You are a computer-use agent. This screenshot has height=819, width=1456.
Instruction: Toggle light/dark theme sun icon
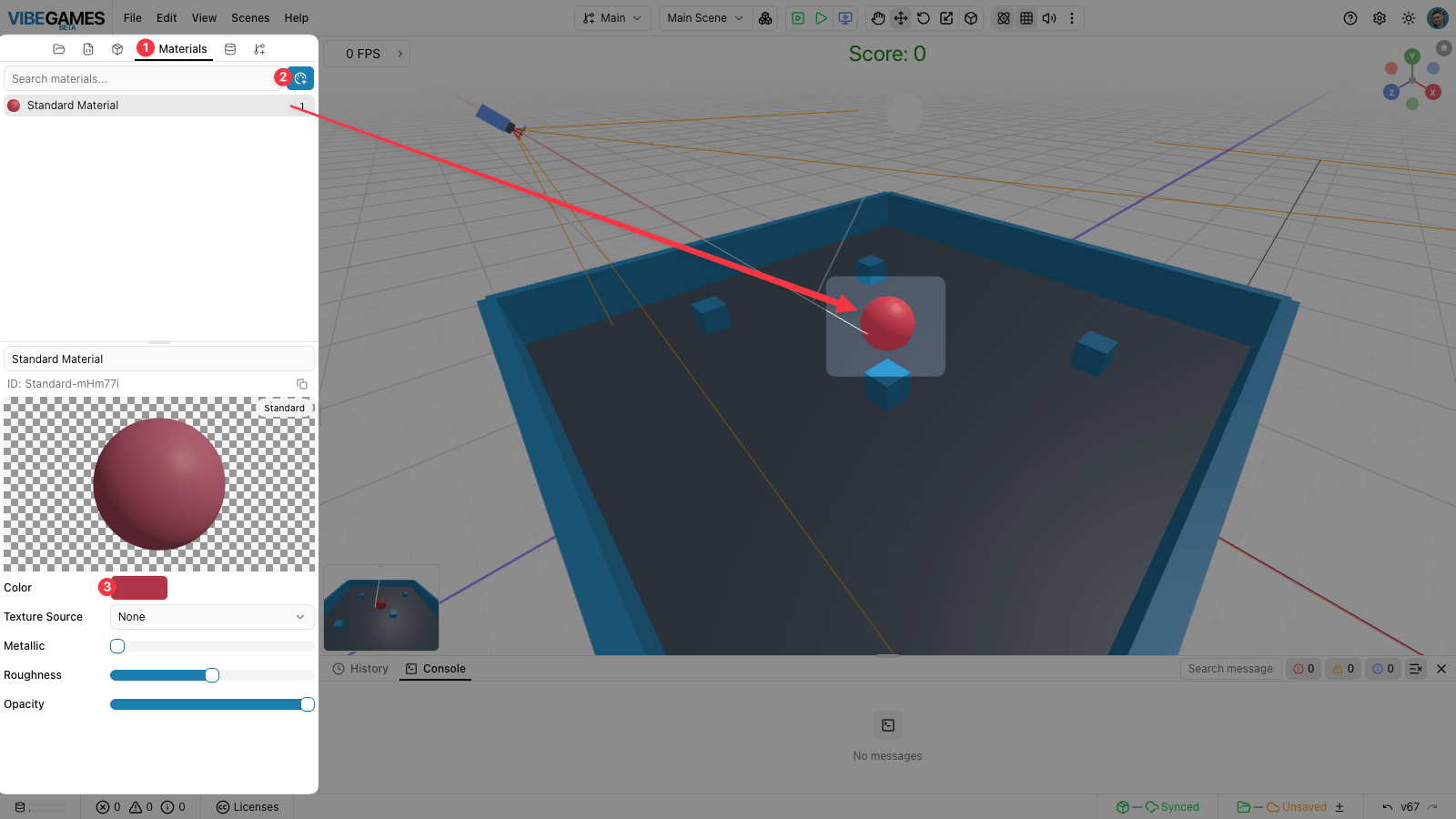point(1409,18)
